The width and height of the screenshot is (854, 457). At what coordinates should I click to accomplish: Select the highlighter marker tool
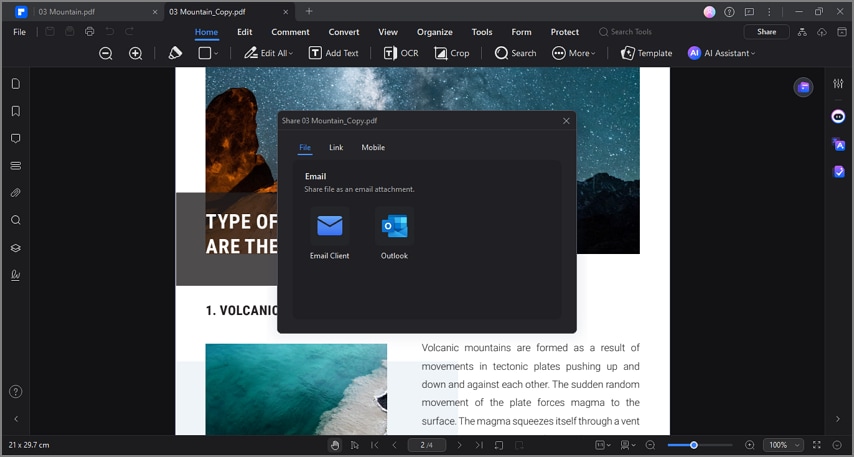[x=175, y=53]
